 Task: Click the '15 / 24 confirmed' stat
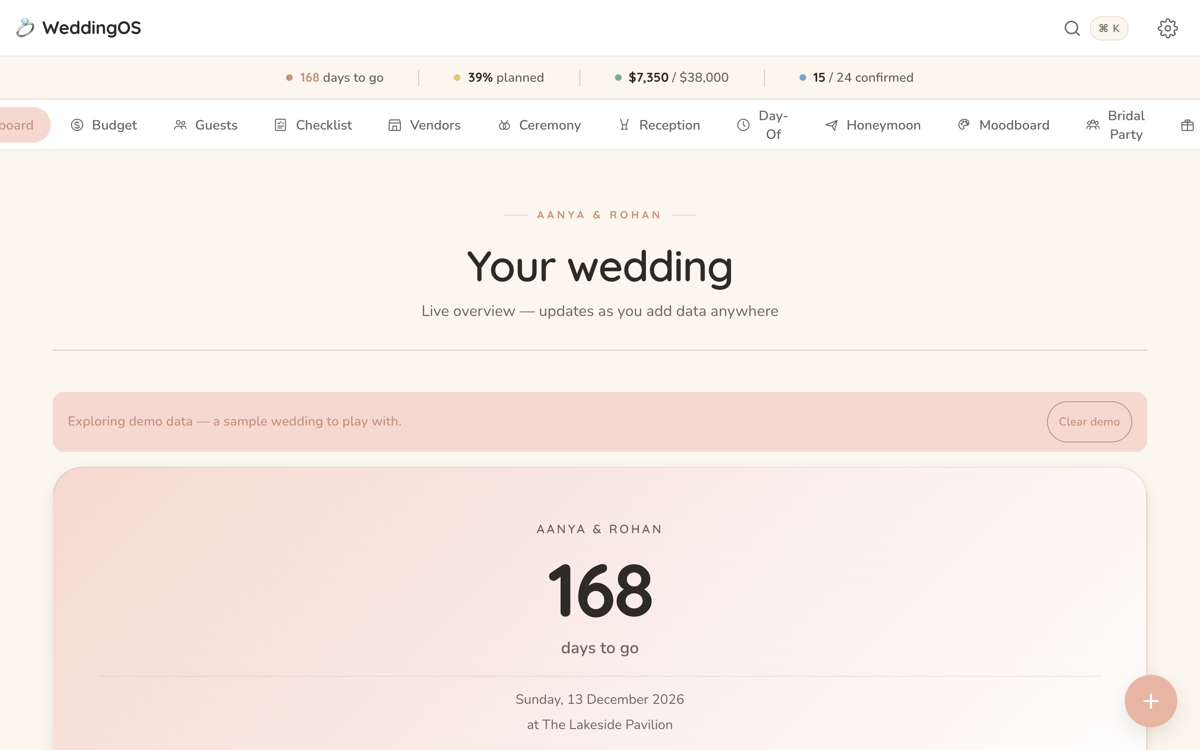pos(856,77)
